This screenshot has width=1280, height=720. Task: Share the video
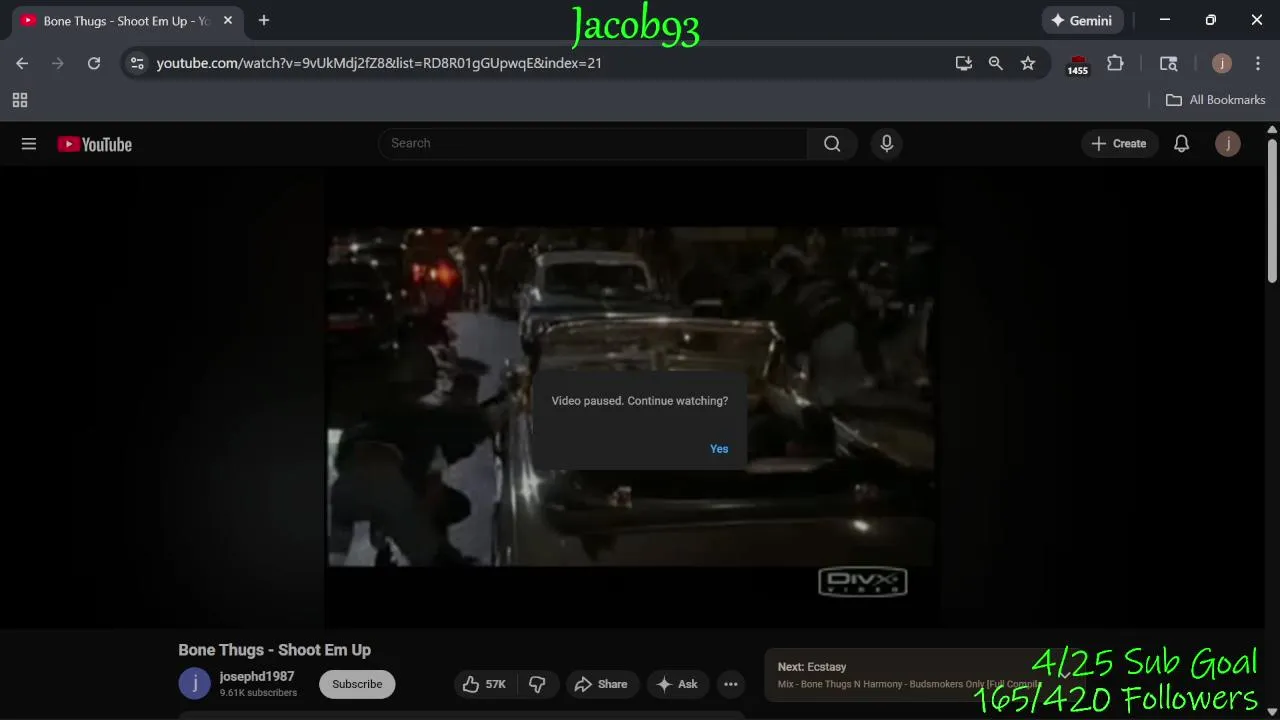(x=601, y=684)
